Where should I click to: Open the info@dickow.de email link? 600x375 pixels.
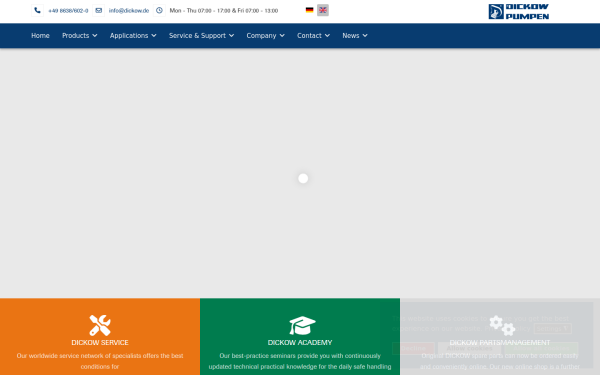pyautogui.click(x=129, y=11)
